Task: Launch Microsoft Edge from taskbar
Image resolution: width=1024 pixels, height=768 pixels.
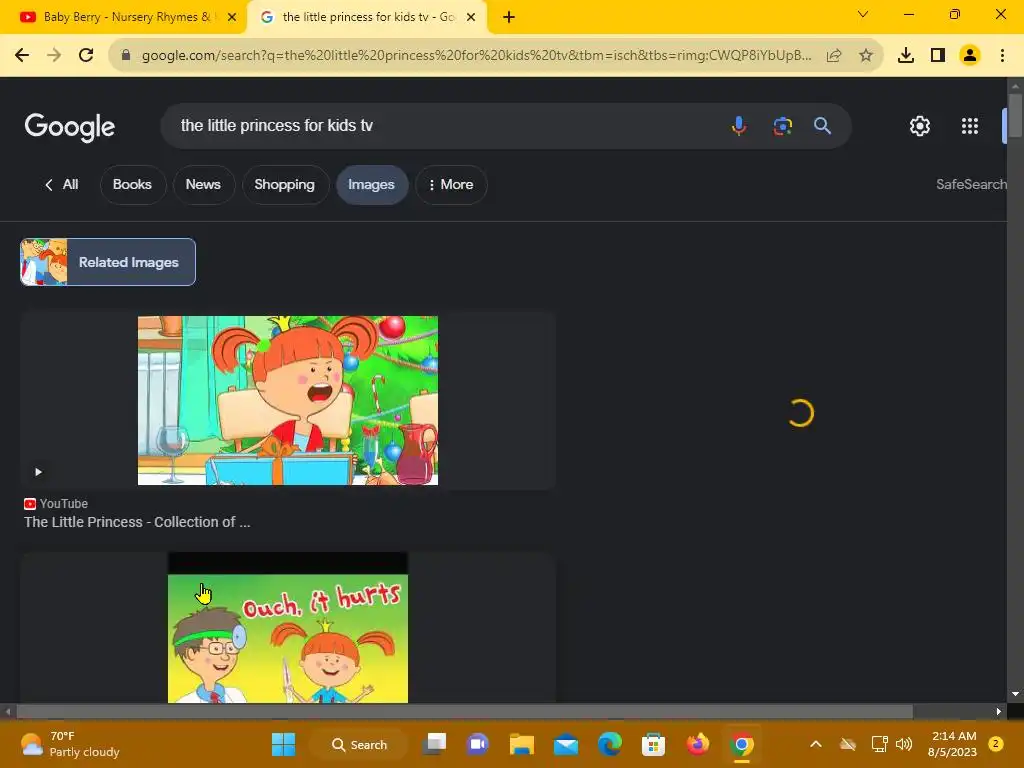Action: (x=609, y=744)
